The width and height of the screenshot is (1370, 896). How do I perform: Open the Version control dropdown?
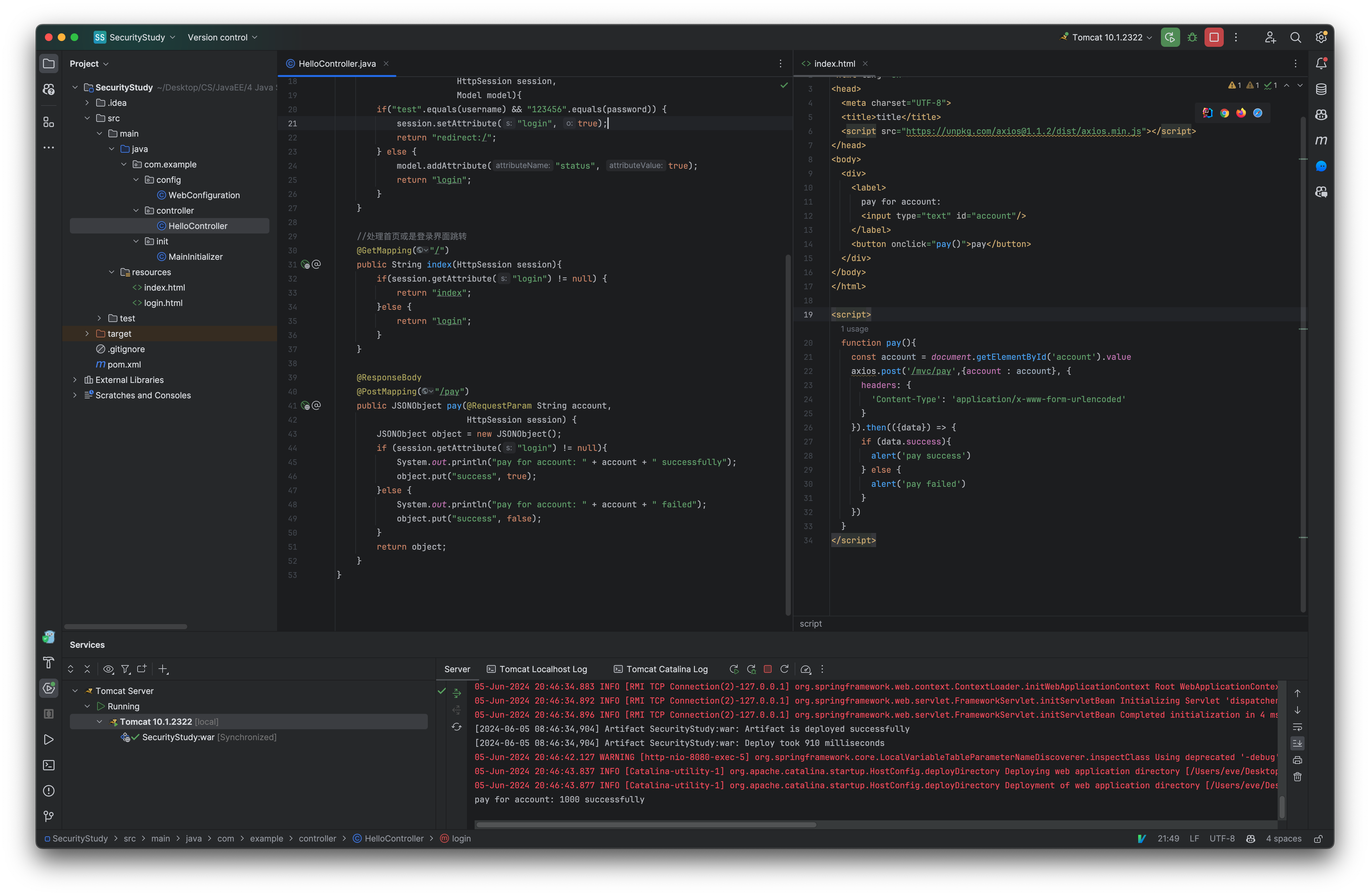[222, 38]
